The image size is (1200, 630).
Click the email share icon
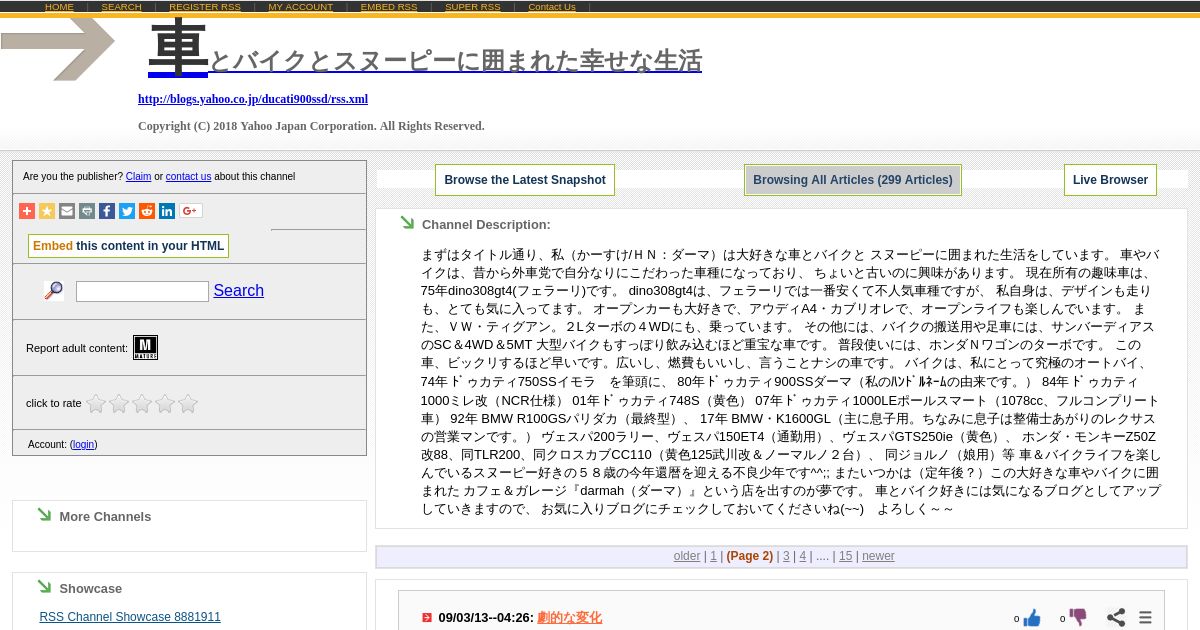tap(67, 211)
